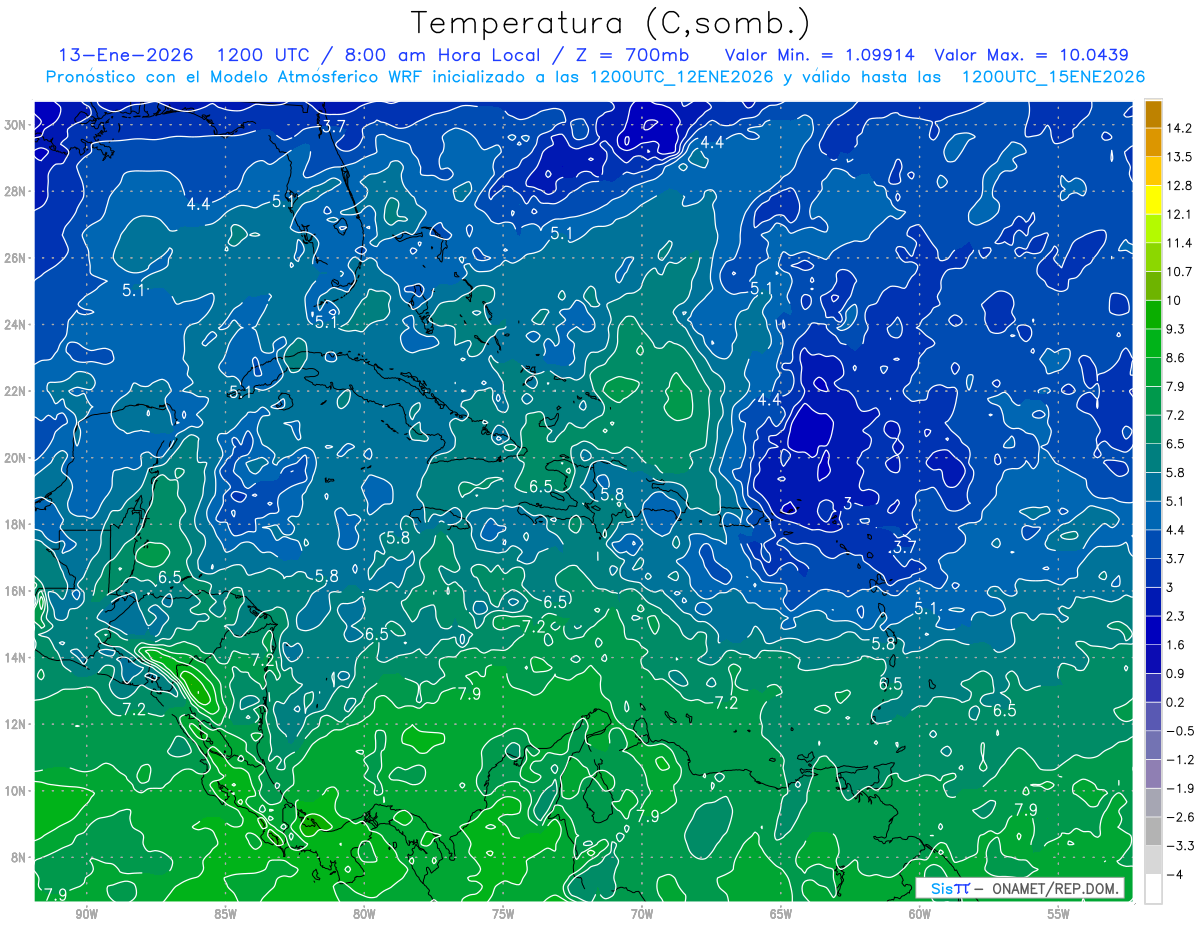The image size is (1200, 927).
Task: Click the brown-orange colorbar segment above 14.2
Action: [x=1153, y=114]
